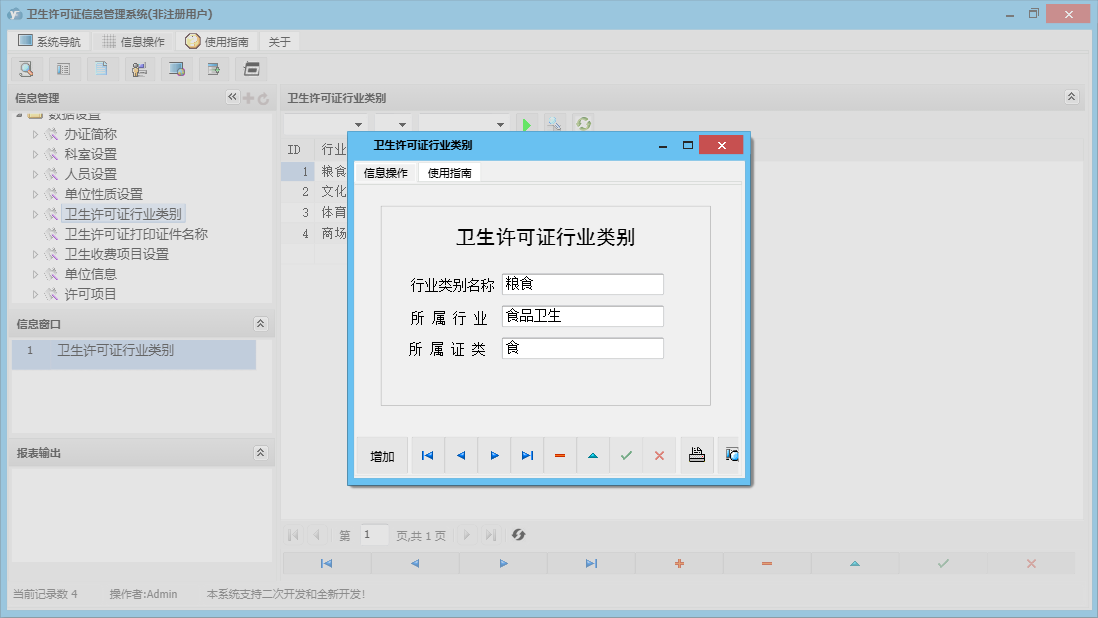The height and width of the screenshot is (618, 1098).
Task: Open the 关于 menu item
Action: pos(279,41)
